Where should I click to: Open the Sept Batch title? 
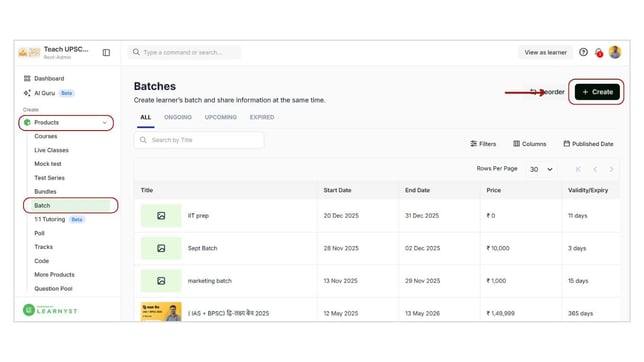(202, 248)
